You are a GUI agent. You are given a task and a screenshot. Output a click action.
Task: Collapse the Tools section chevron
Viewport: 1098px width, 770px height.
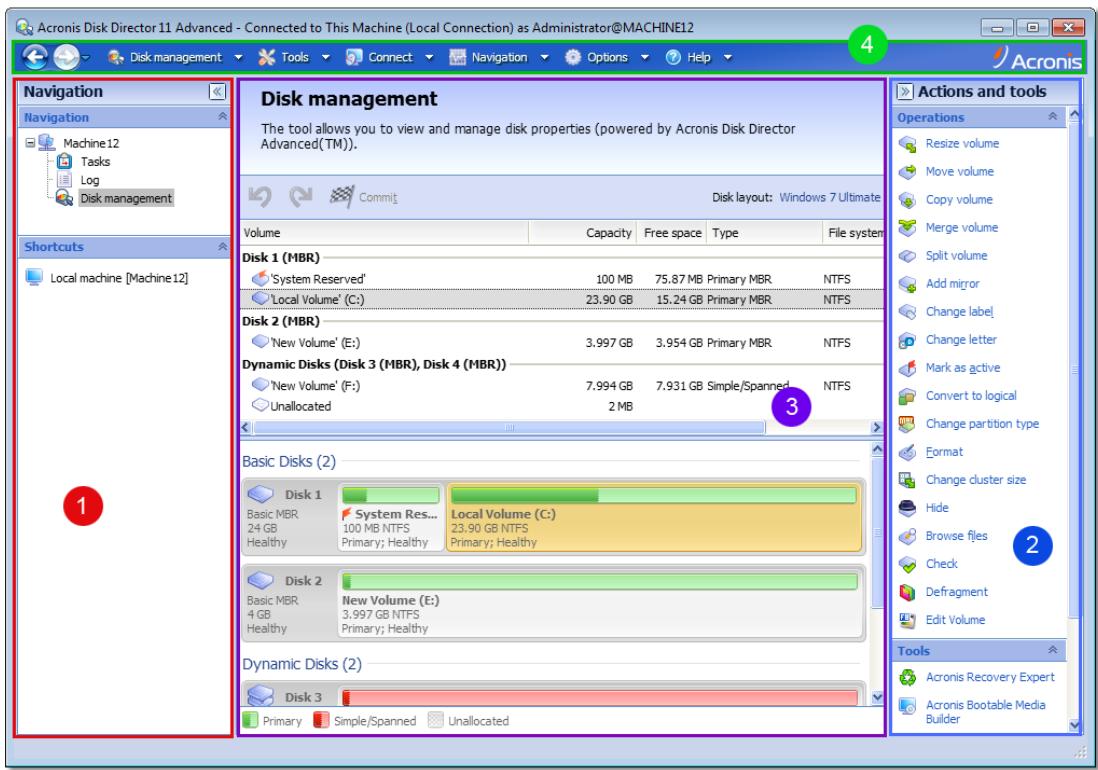1052,650
